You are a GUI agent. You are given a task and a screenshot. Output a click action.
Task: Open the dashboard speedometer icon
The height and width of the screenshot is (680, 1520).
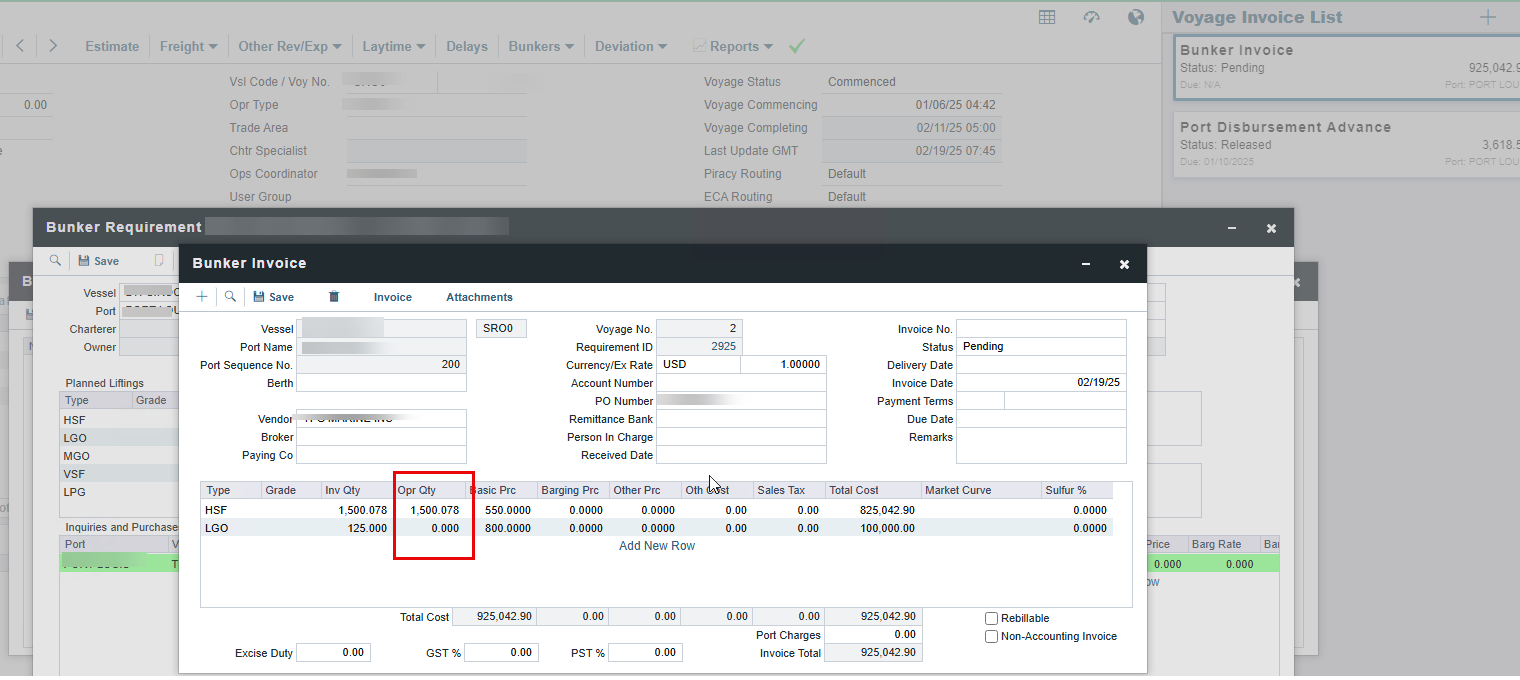coord(1091,17)
